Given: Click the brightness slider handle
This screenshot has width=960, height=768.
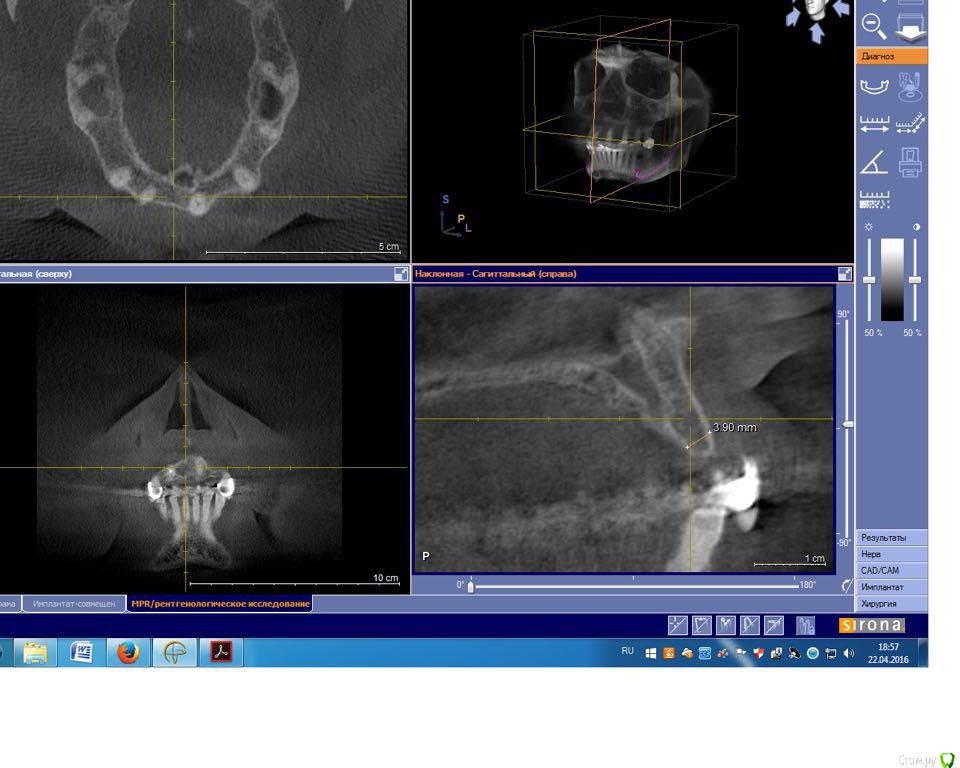Looking at the screenshot, I should point(869,279).
